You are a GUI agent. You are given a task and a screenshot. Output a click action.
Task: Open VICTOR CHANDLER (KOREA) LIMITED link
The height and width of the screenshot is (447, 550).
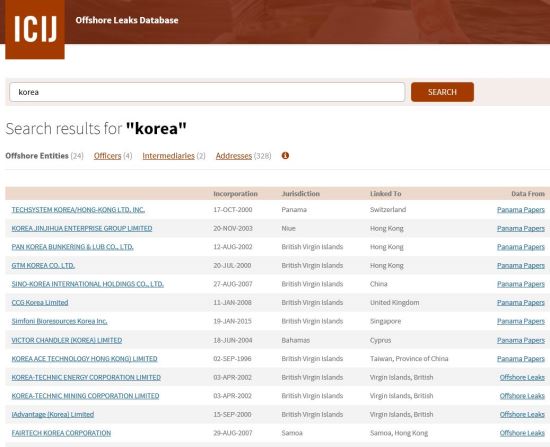67,340
